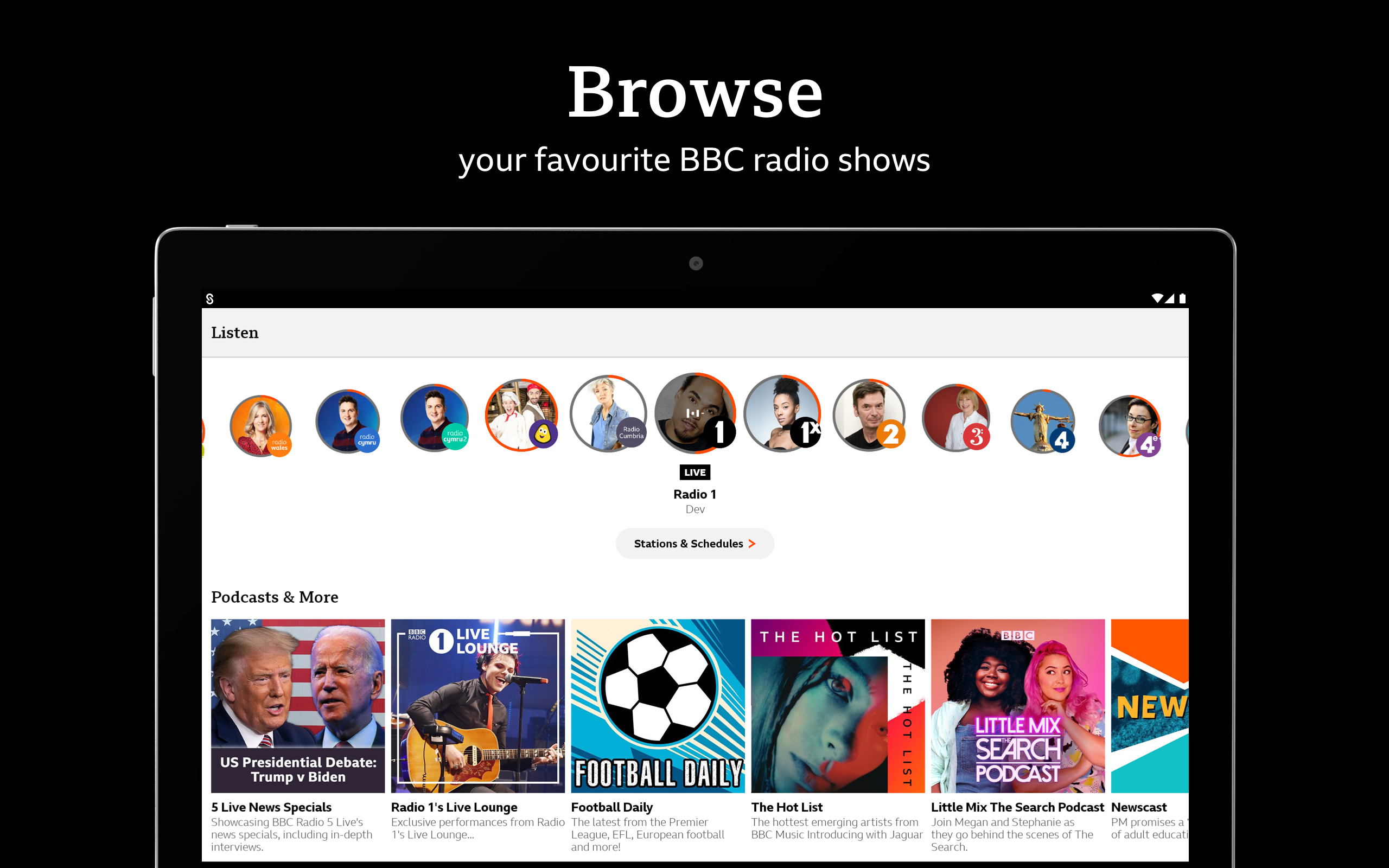
Task: Select the Radio 2 station icon
Action: (x=870, y=415)
